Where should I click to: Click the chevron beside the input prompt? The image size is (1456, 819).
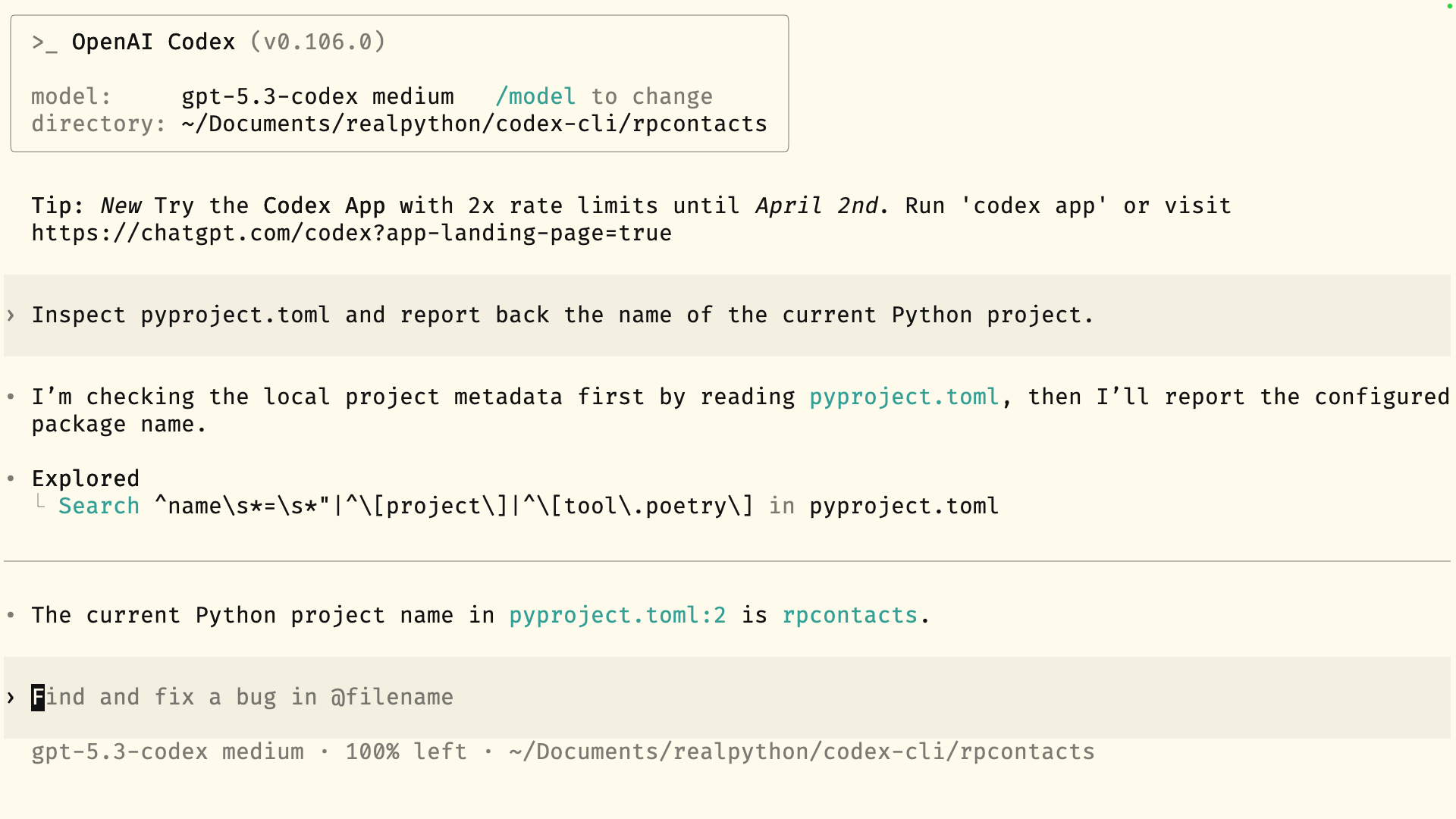(x=11, y=698)
